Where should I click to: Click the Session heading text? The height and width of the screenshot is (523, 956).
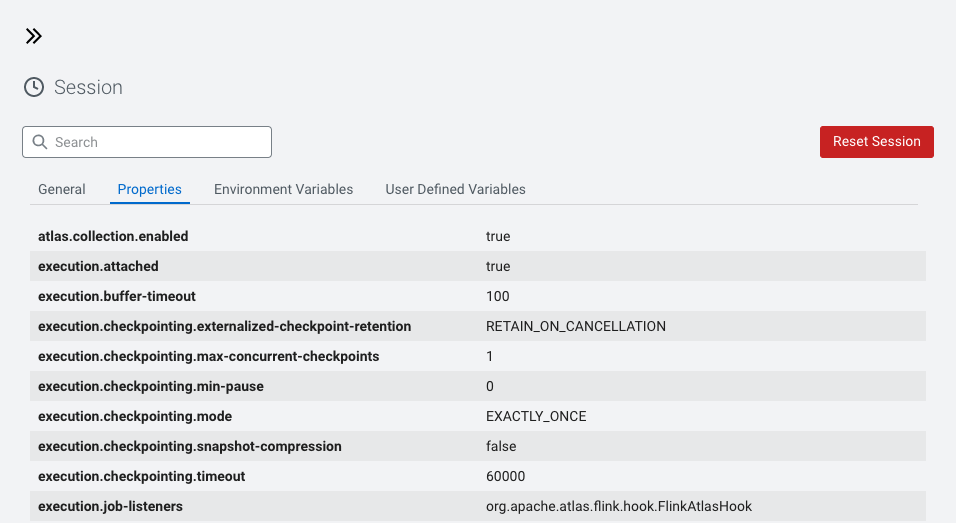88,87
